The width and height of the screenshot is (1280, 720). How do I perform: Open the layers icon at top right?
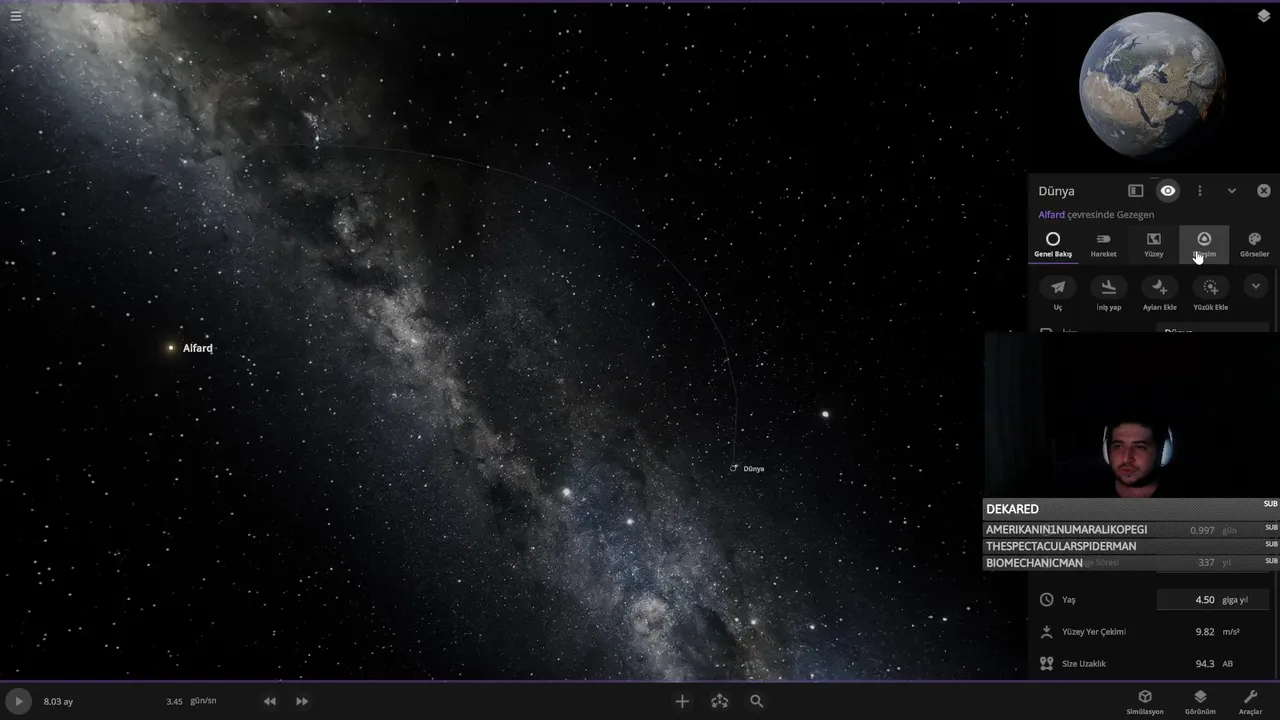pyautogui.click(x=1264, y=16)
